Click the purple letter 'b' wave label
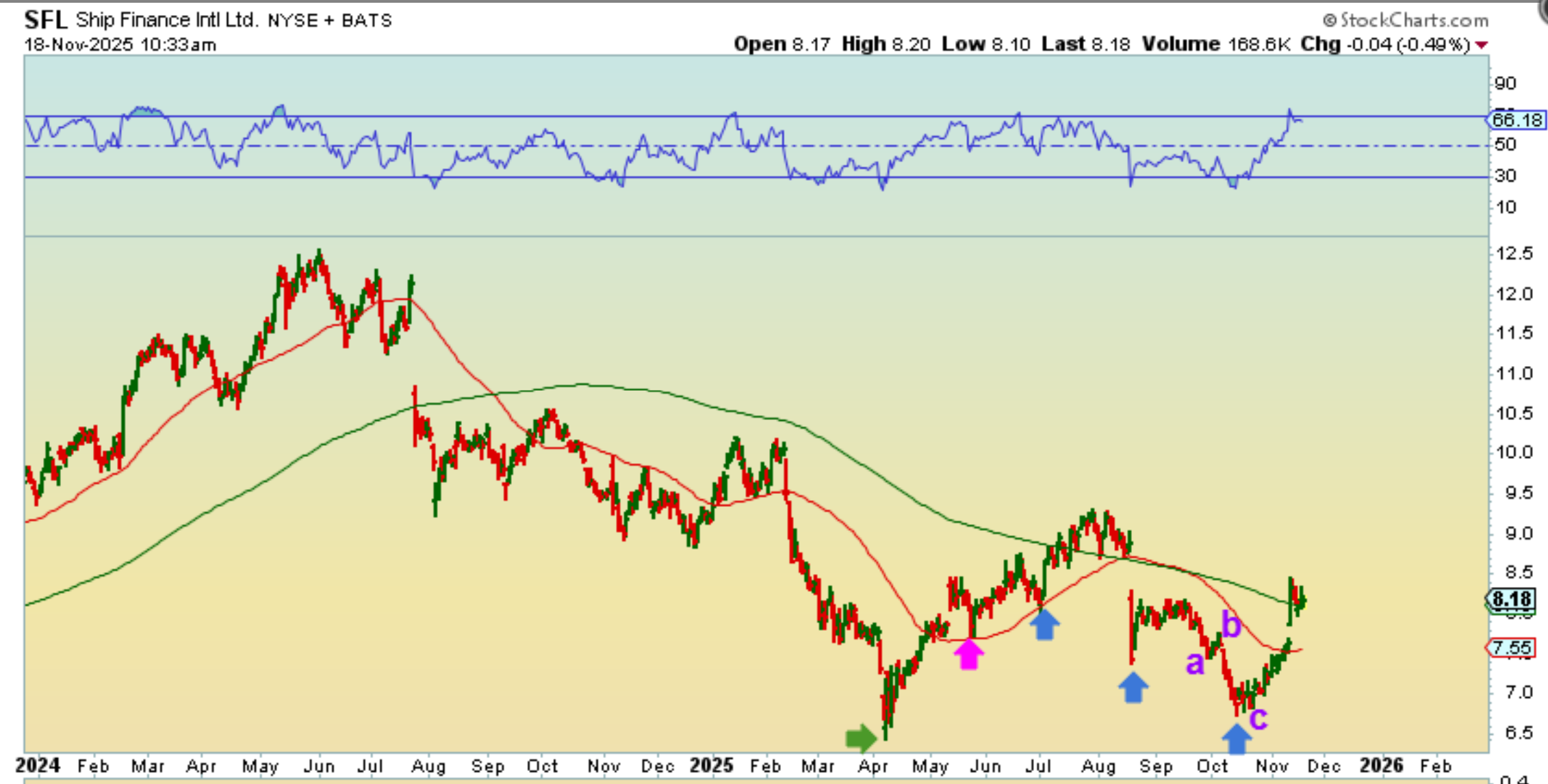This screenshot has height=784, width=1548. coord(1231,625)
